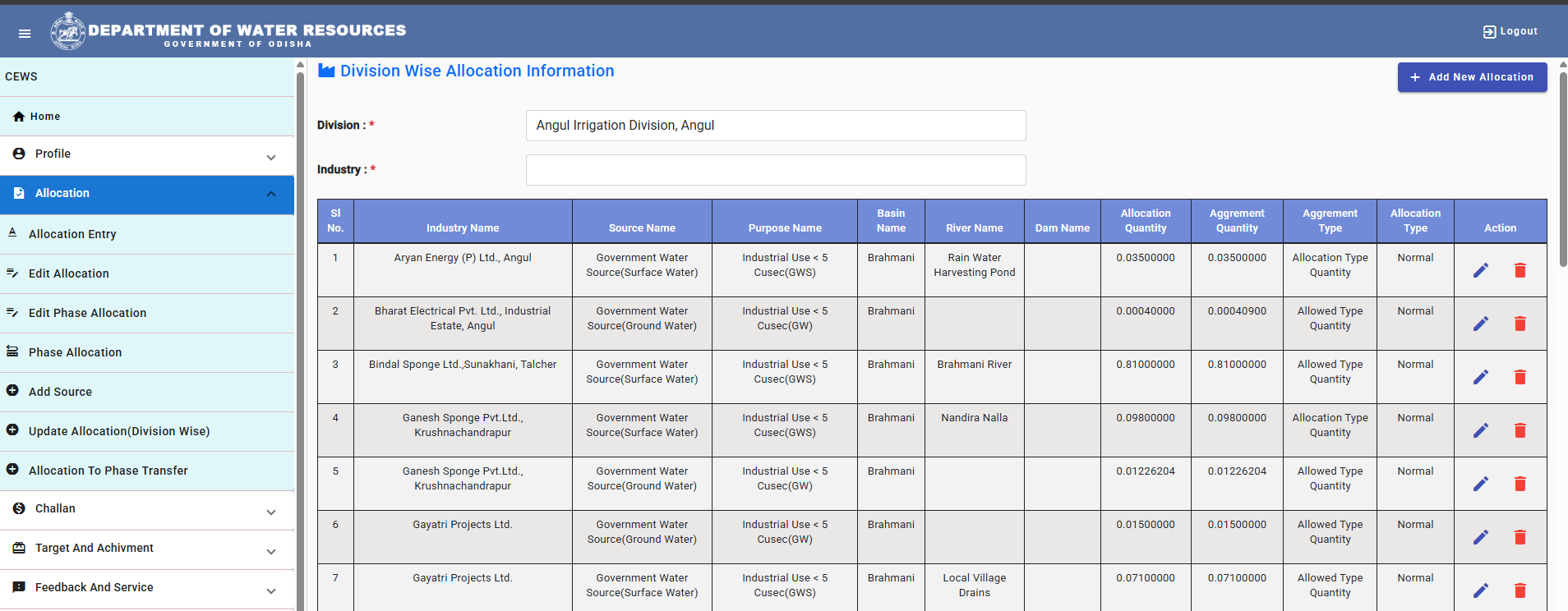
Task: Delete row 4 Ganesh Sponge allocation
Action: 1520,430
